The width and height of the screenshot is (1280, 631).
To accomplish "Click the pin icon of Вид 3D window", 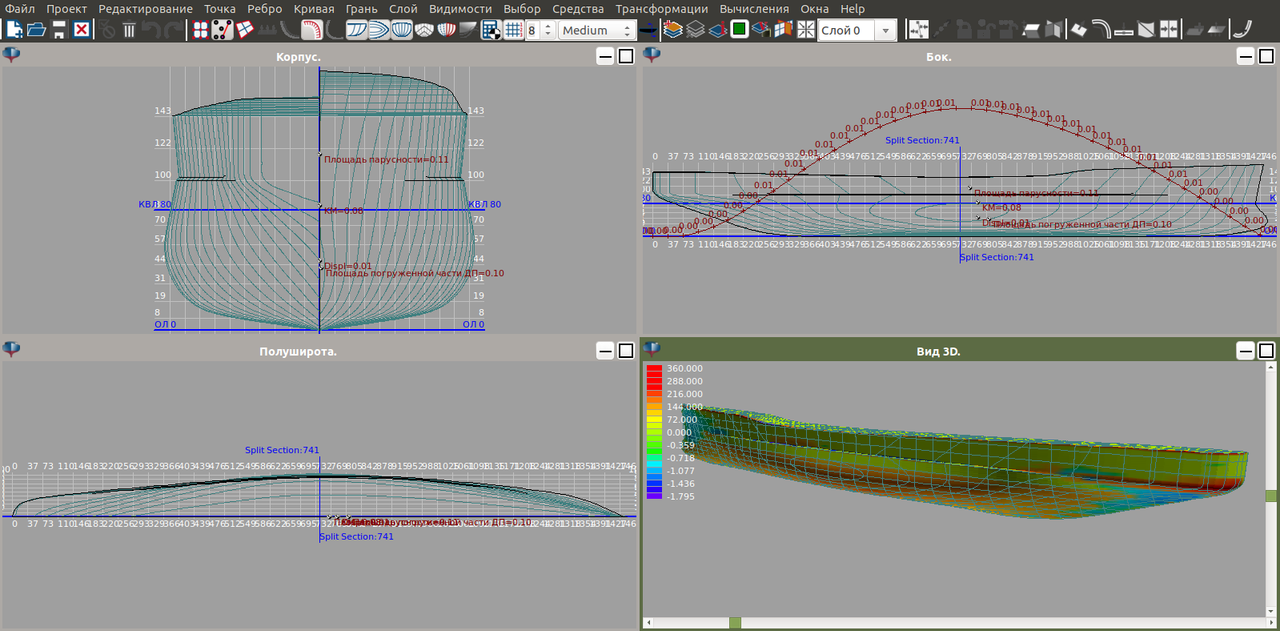I will point(652,349).
